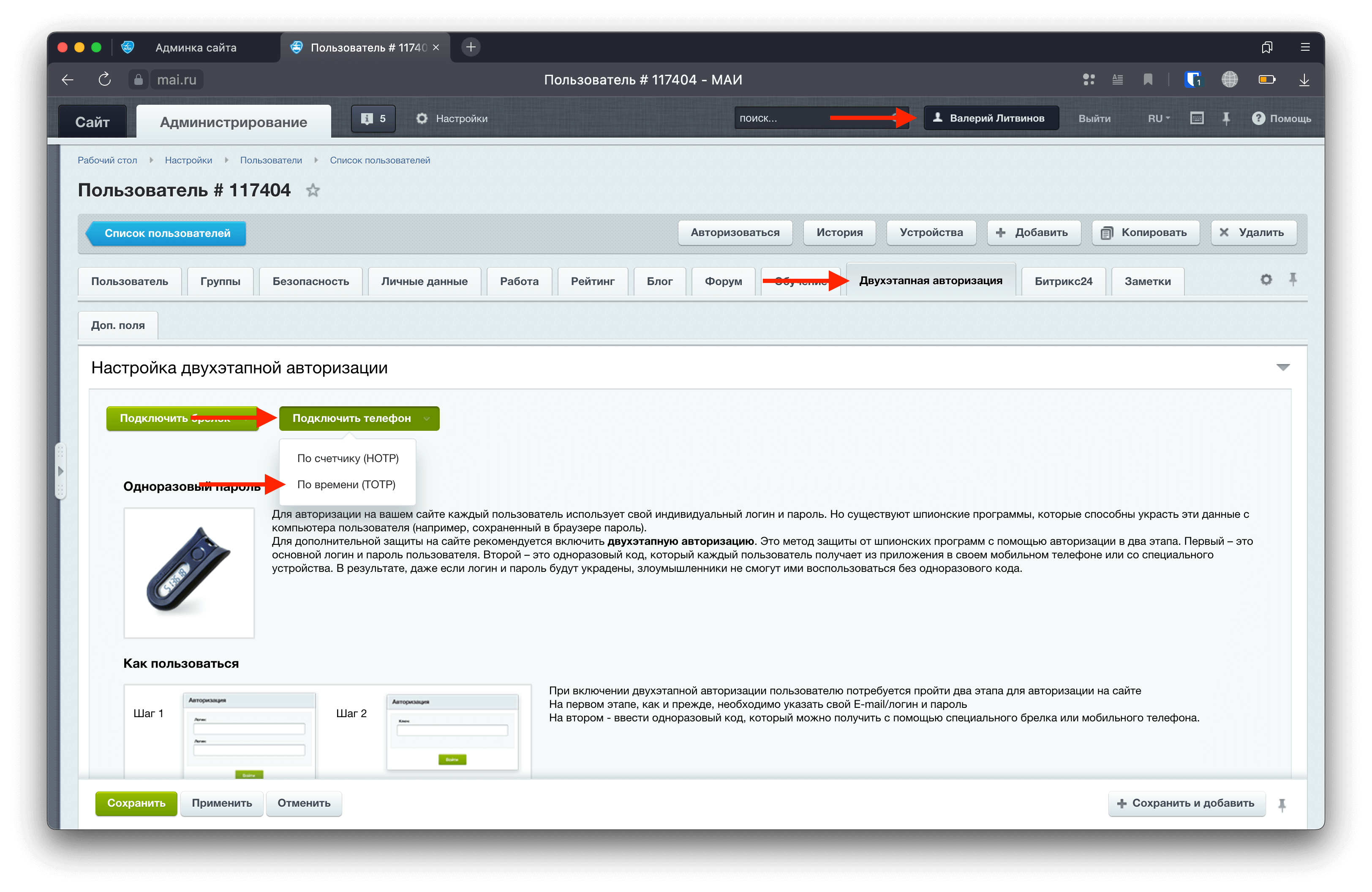Click the green Сохранить button
Viewport: 1372px width, 892px height.
(x=136, y=805)
